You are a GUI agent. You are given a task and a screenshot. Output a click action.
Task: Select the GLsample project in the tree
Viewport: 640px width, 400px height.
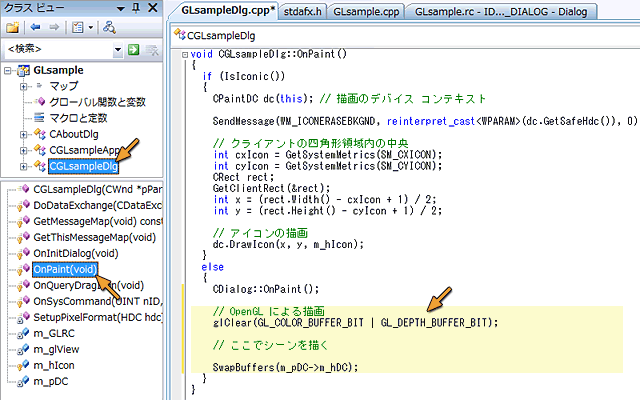click(58, 70)
